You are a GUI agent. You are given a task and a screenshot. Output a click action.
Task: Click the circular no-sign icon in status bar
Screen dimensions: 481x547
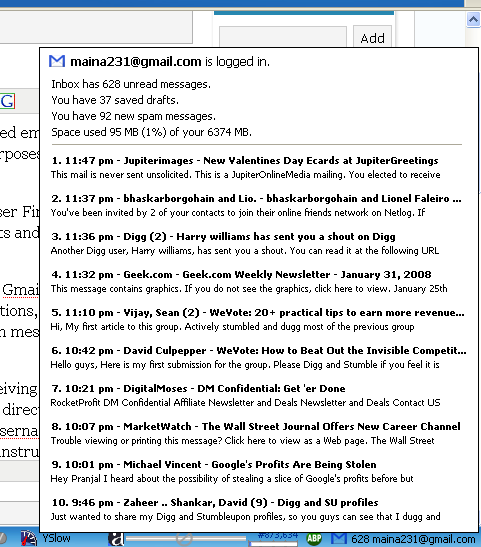pos(184,539)
